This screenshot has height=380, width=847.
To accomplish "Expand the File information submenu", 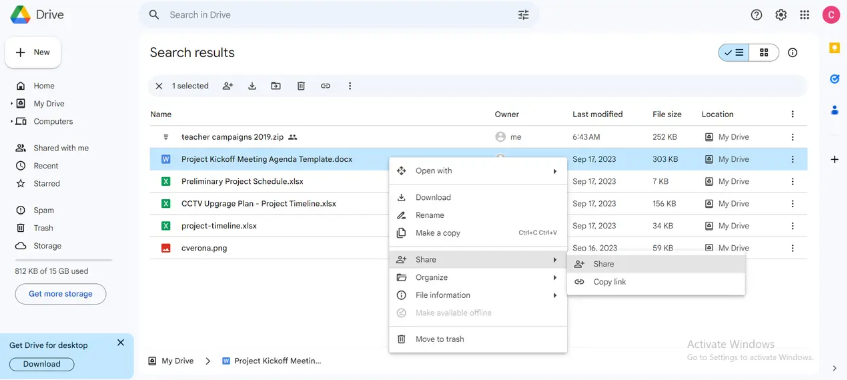I will (x=478, y=295).
